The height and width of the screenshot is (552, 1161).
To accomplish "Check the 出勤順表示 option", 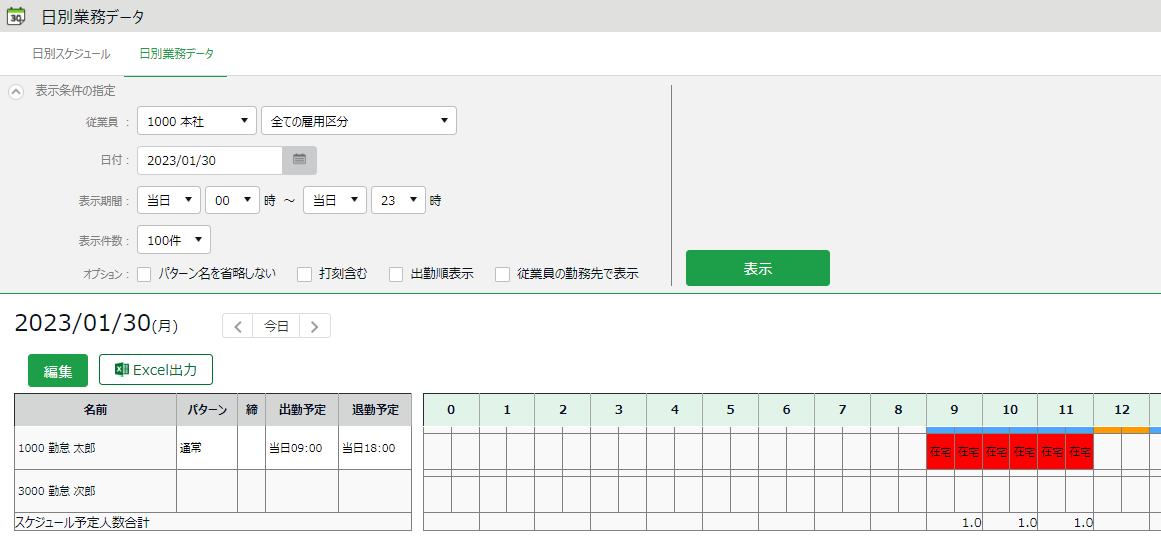I will pos(397,274).
